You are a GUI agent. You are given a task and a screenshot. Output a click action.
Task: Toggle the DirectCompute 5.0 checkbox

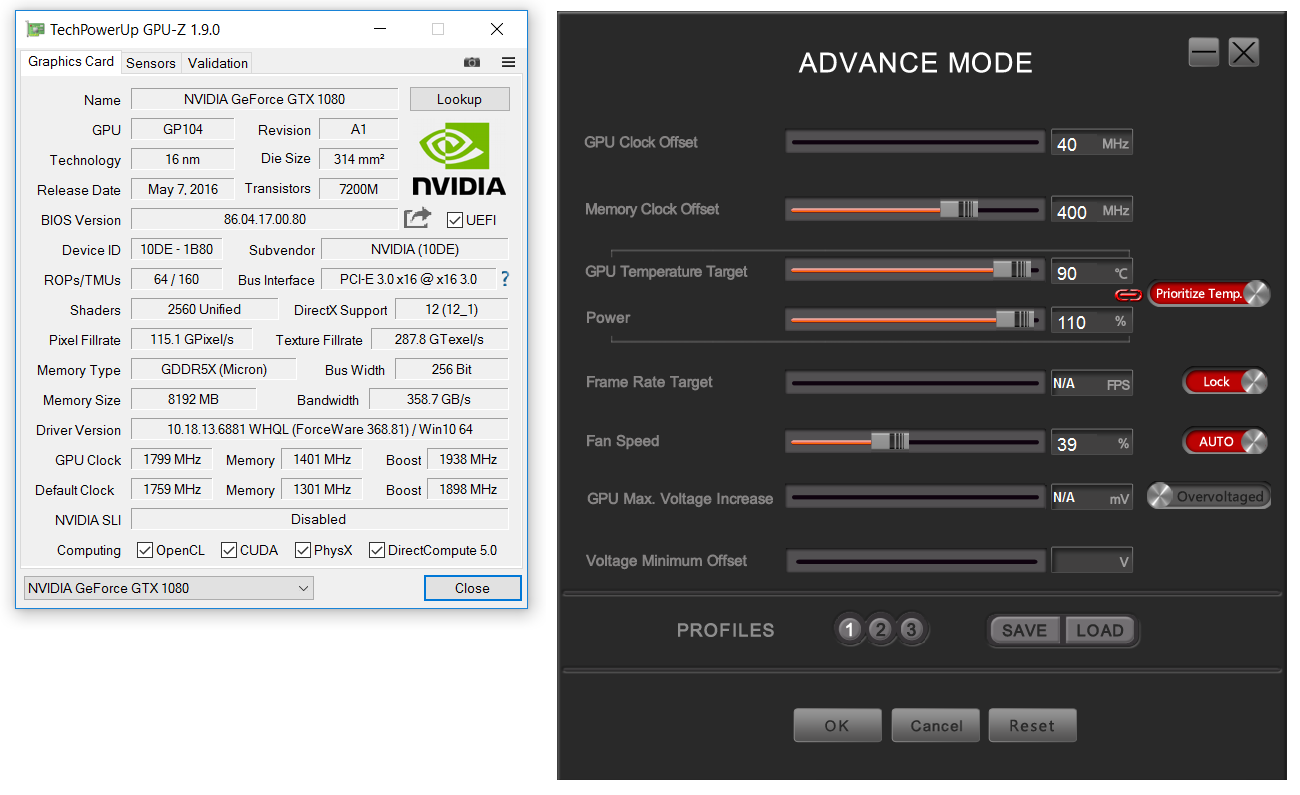point(377,550)
